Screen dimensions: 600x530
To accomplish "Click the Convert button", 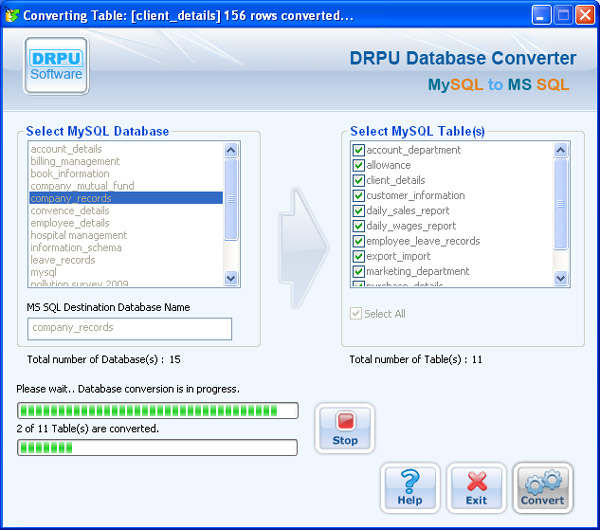I will coord(543,488).
